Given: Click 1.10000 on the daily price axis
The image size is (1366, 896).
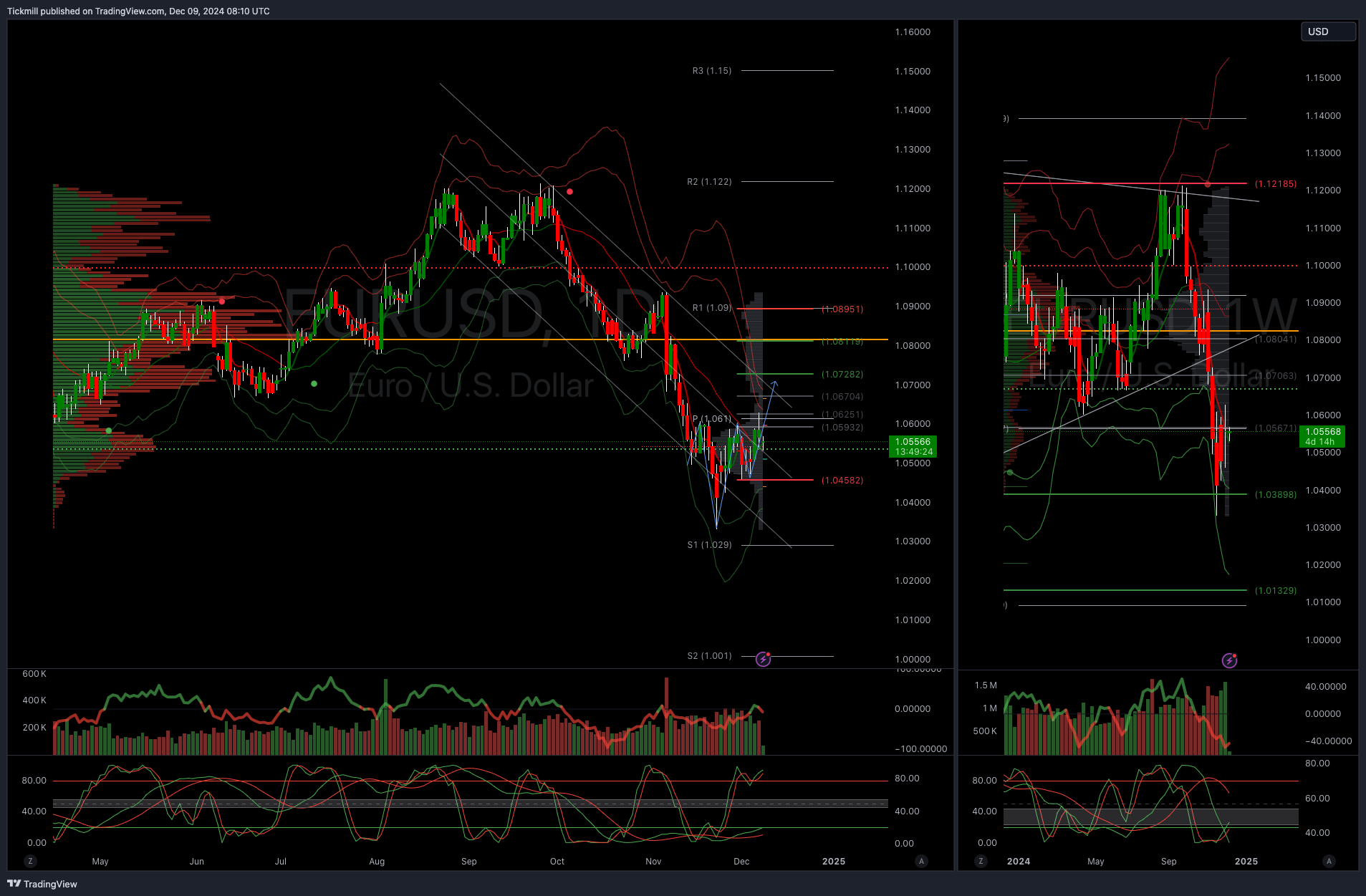Looking at the screenshot, I should click(913, 267).
